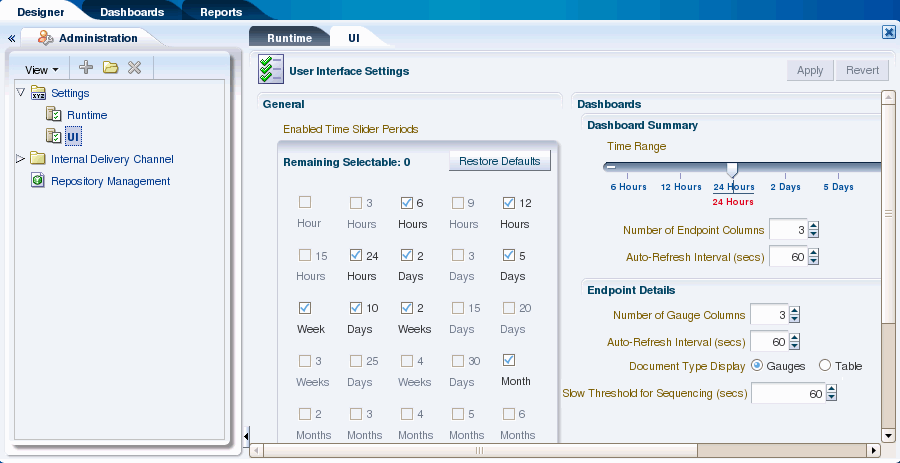Image resolution: width=900 pixels, height=463 pixels.
Task: Decrease Number of Endpoint Columns
Action: [x=813, y=234]
